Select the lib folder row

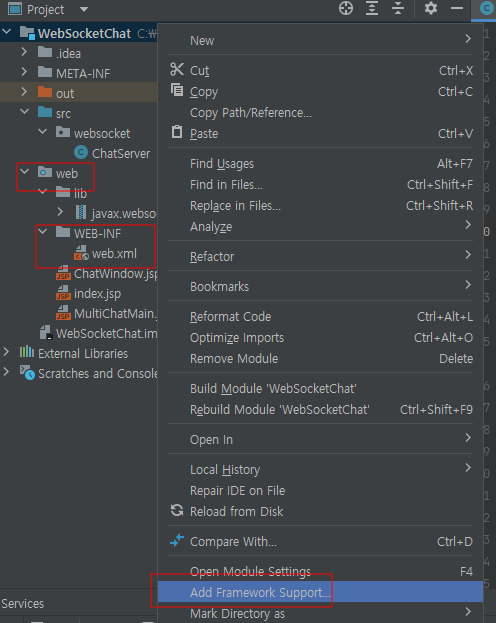pyautogui.click(x=79, y=193)
